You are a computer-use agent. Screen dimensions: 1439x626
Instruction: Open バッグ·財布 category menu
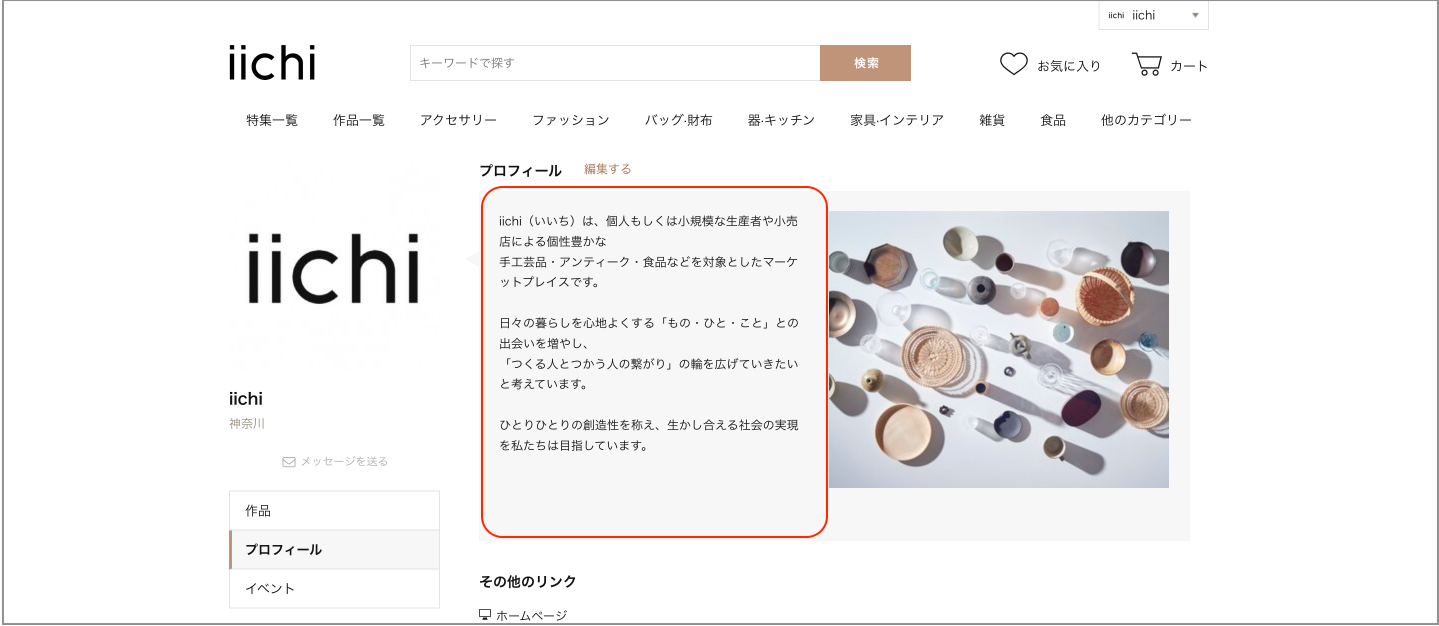(678, 120)
